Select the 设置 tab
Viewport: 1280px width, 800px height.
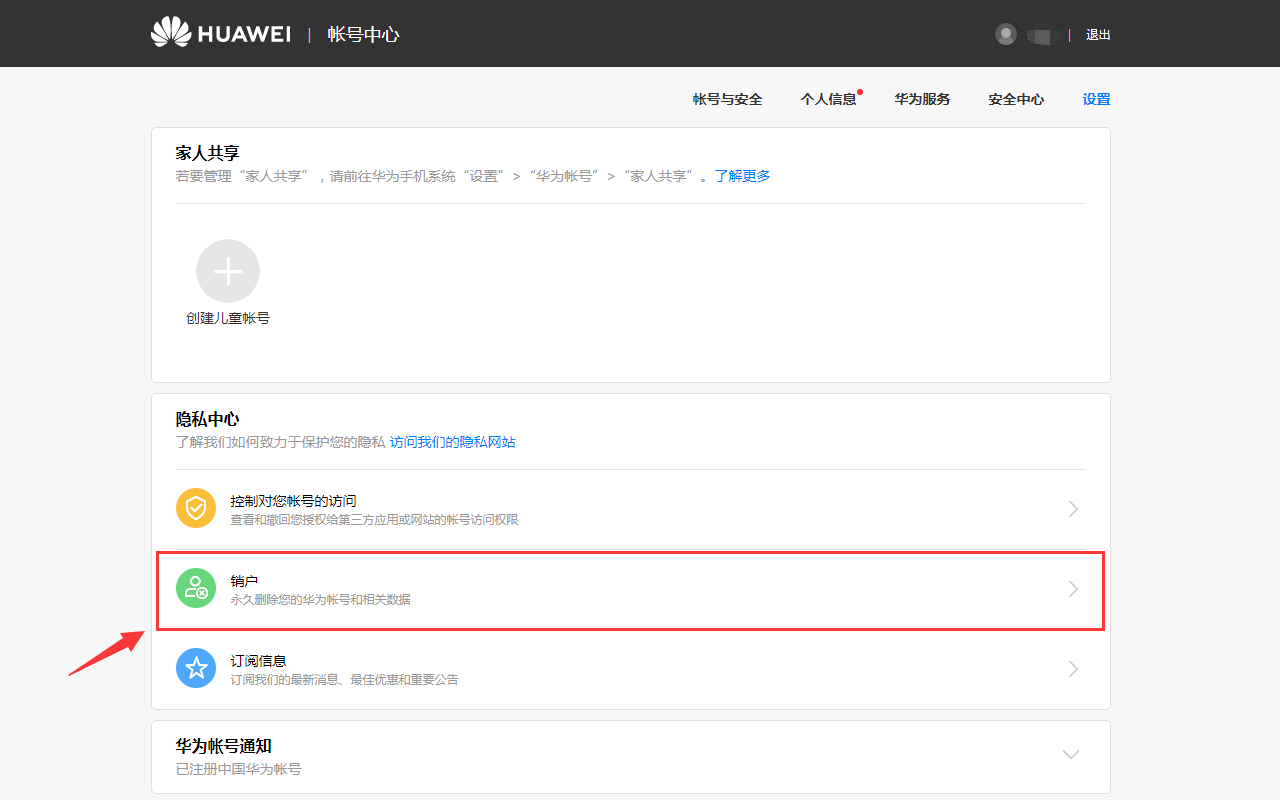(x=1096, y=99)
